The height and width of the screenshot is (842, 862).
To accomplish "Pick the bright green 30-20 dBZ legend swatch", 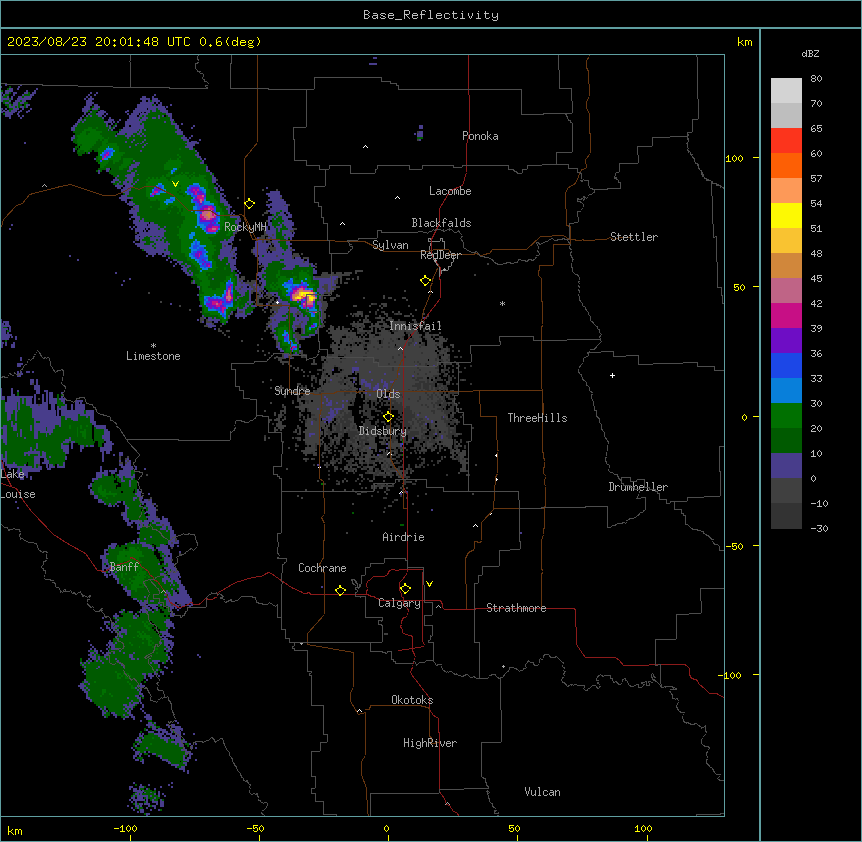I will pyautogui.click(x=786, y=416).
